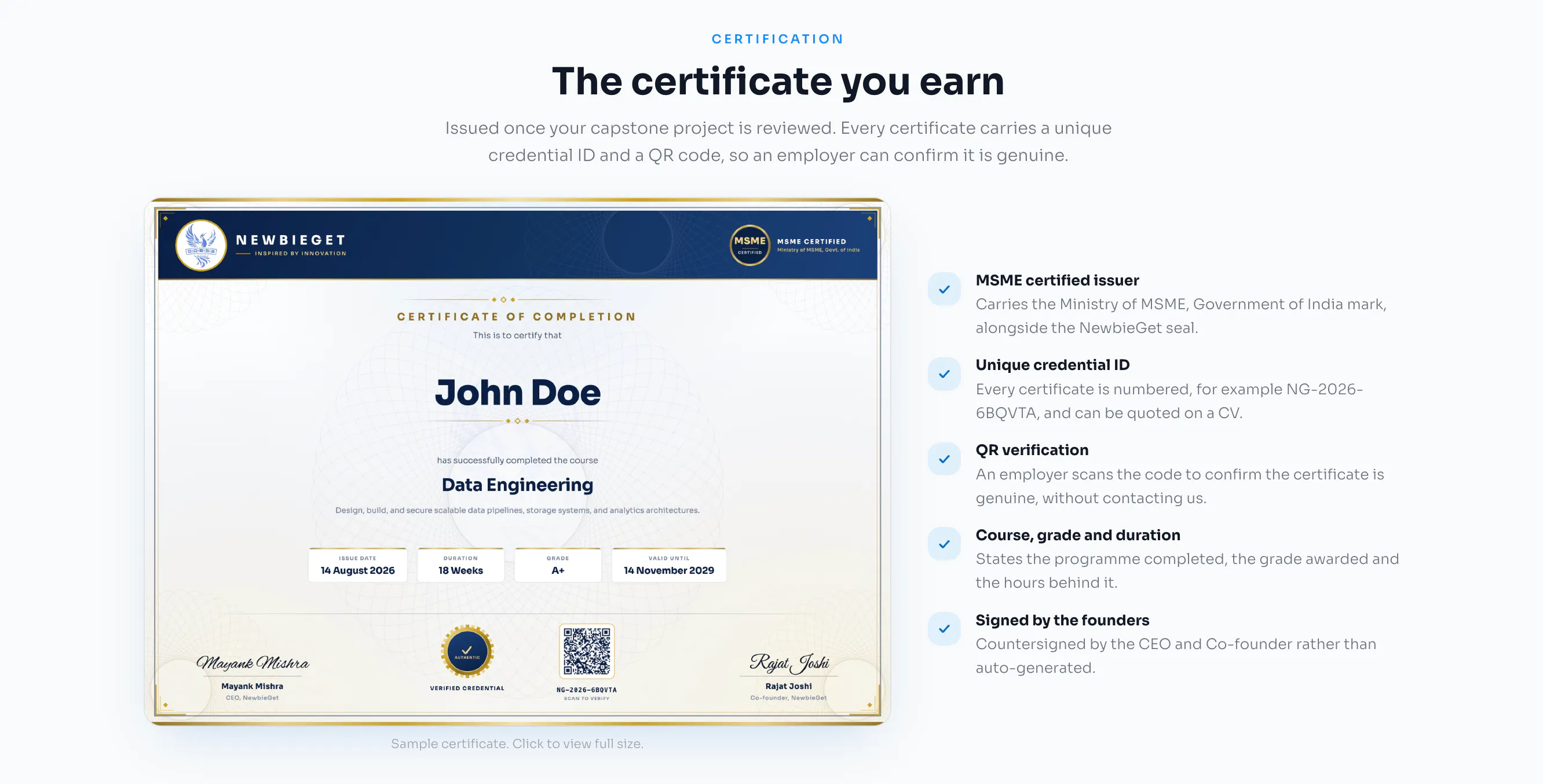
Task: Click the credential ID 'NG-2026-6BQVTA' under QR code
Action: tap(586, 690)
